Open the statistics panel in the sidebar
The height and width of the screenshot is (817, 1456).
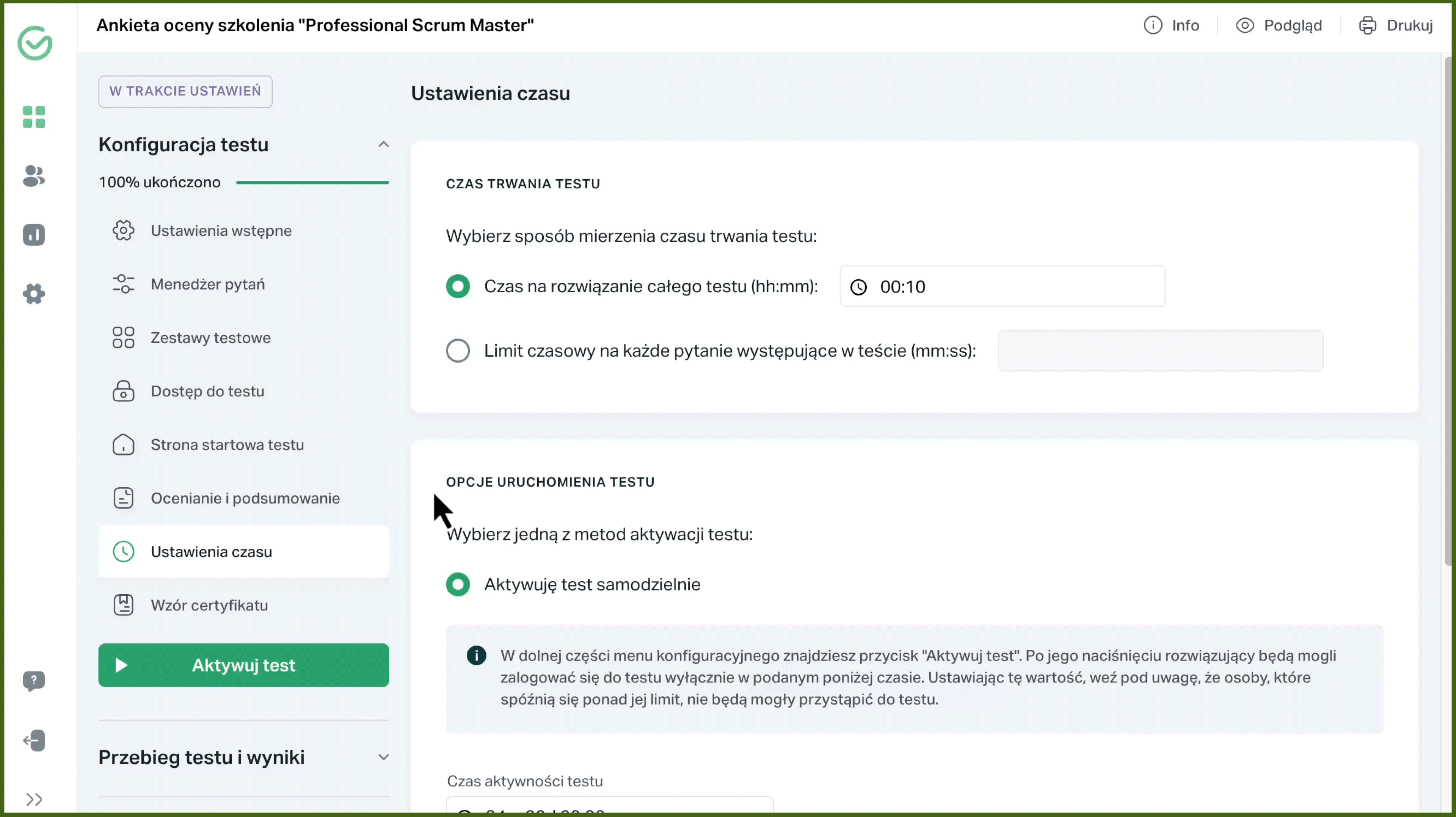pyautogui.click(x=33, y=235)
